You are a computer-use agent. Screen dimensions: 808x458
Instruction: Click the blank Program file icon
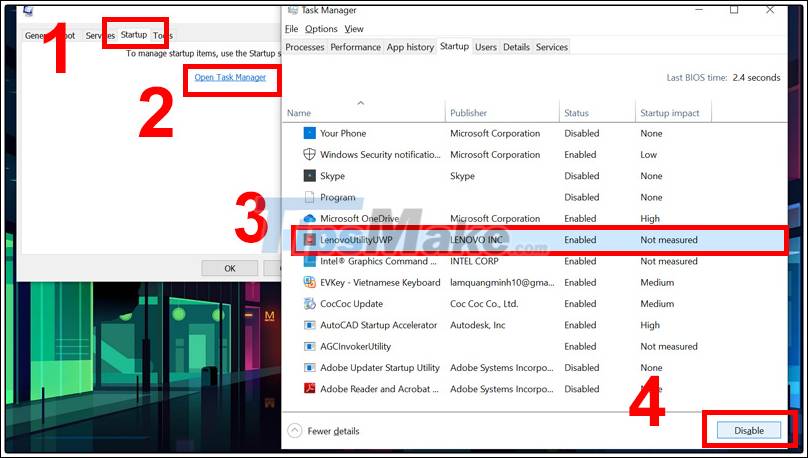pos(309,197)
